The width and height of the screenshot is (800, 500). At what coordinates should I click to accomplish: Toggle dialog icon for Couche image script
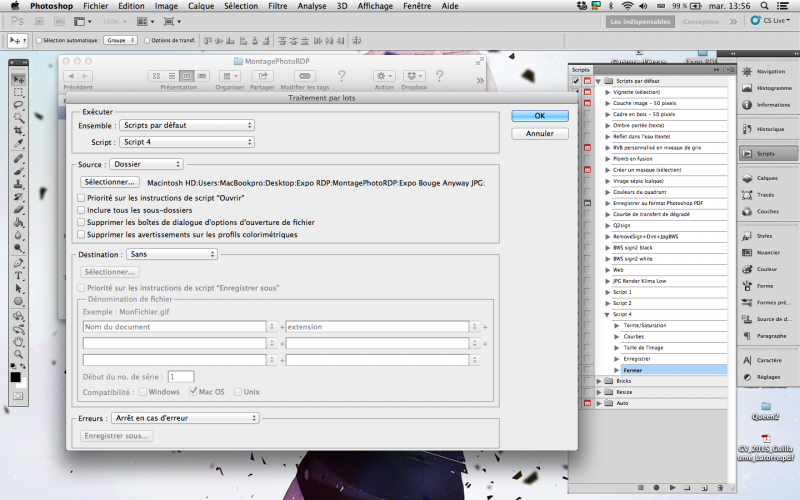click(x=587, y=103)
